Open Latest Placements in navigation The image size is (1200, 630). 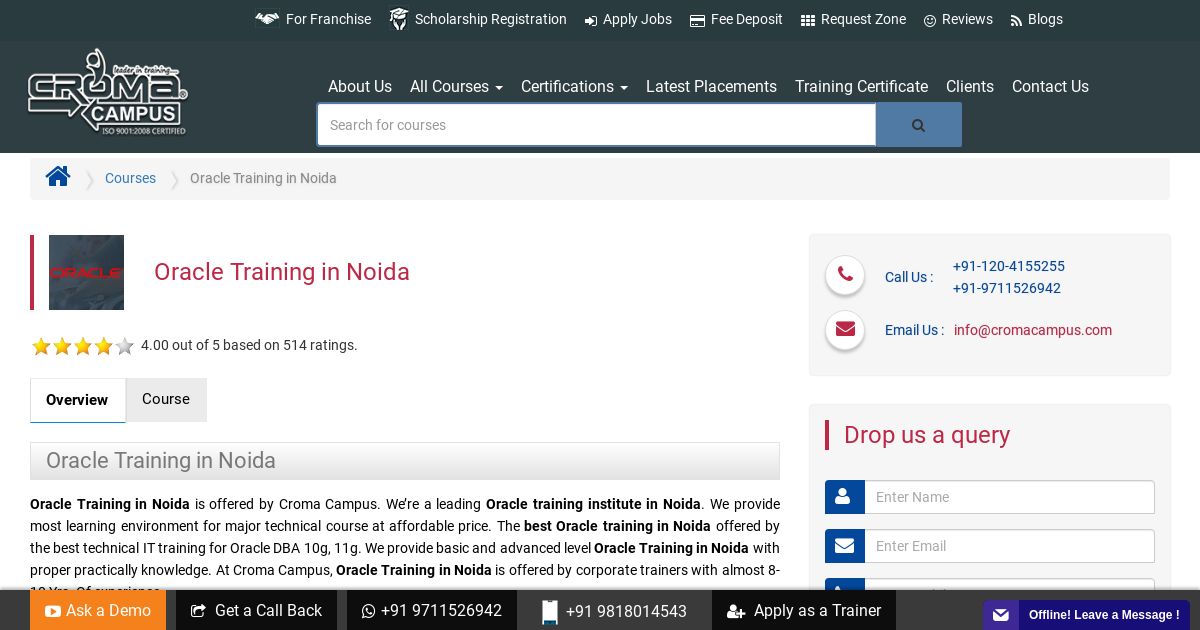(711, 87)
